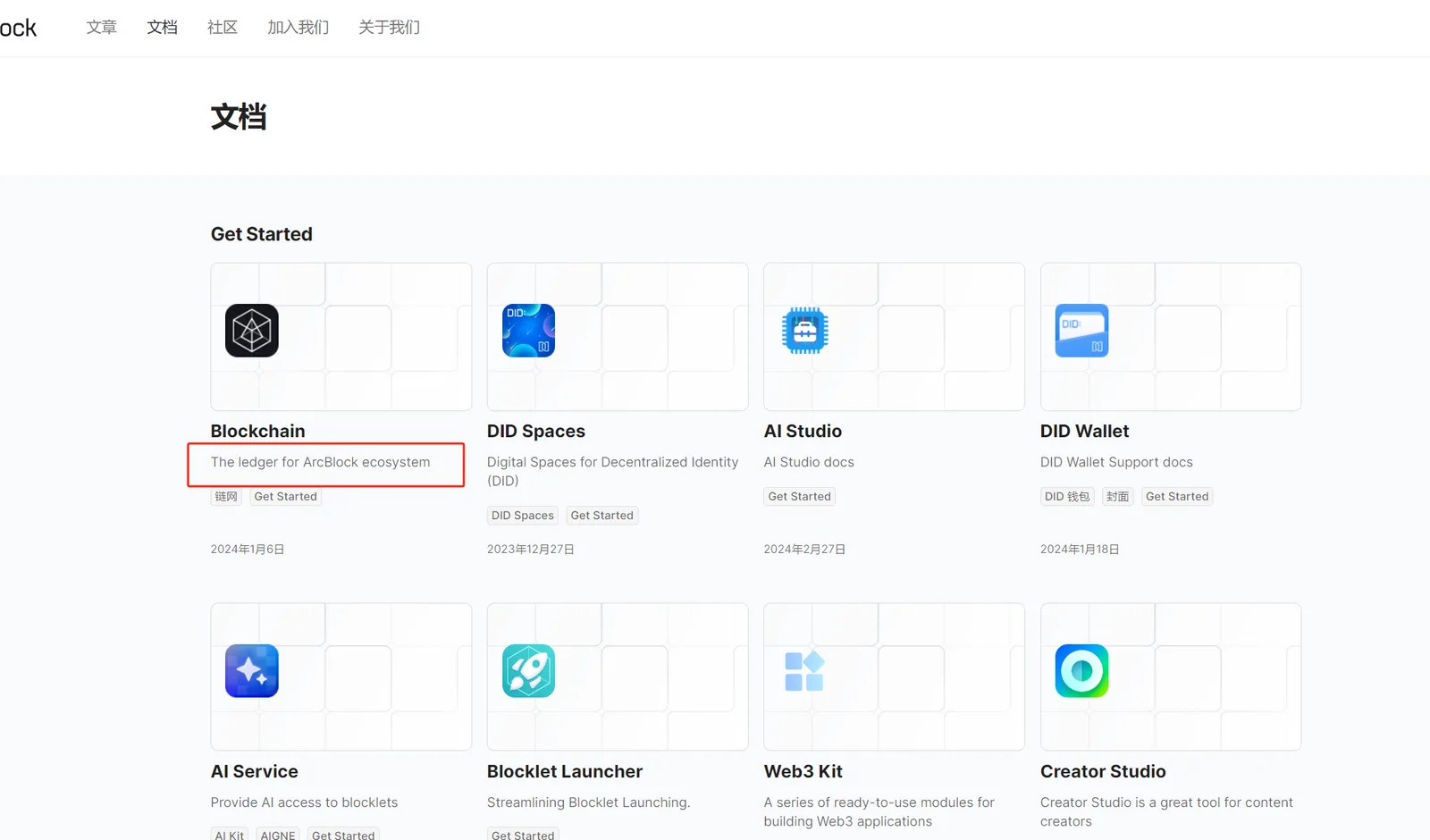Select the Web3 Kit blocks icon
The image size is (1430, 840).
(x=804, y=671)
